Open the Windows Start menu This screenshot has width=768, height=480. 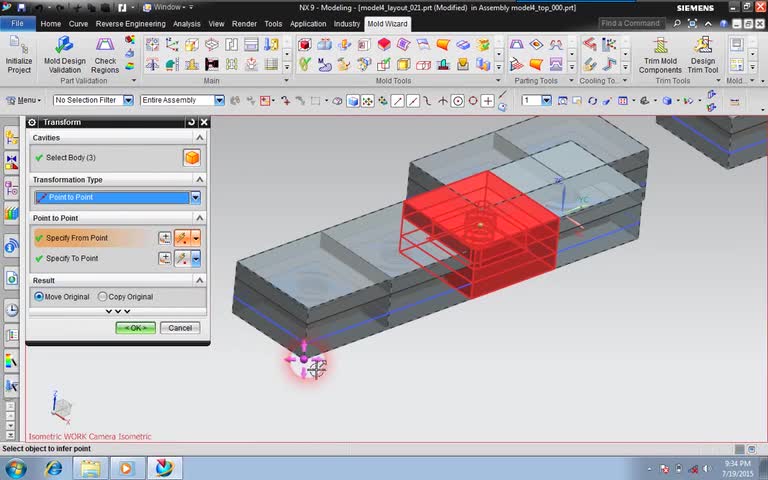pos(16,468)
